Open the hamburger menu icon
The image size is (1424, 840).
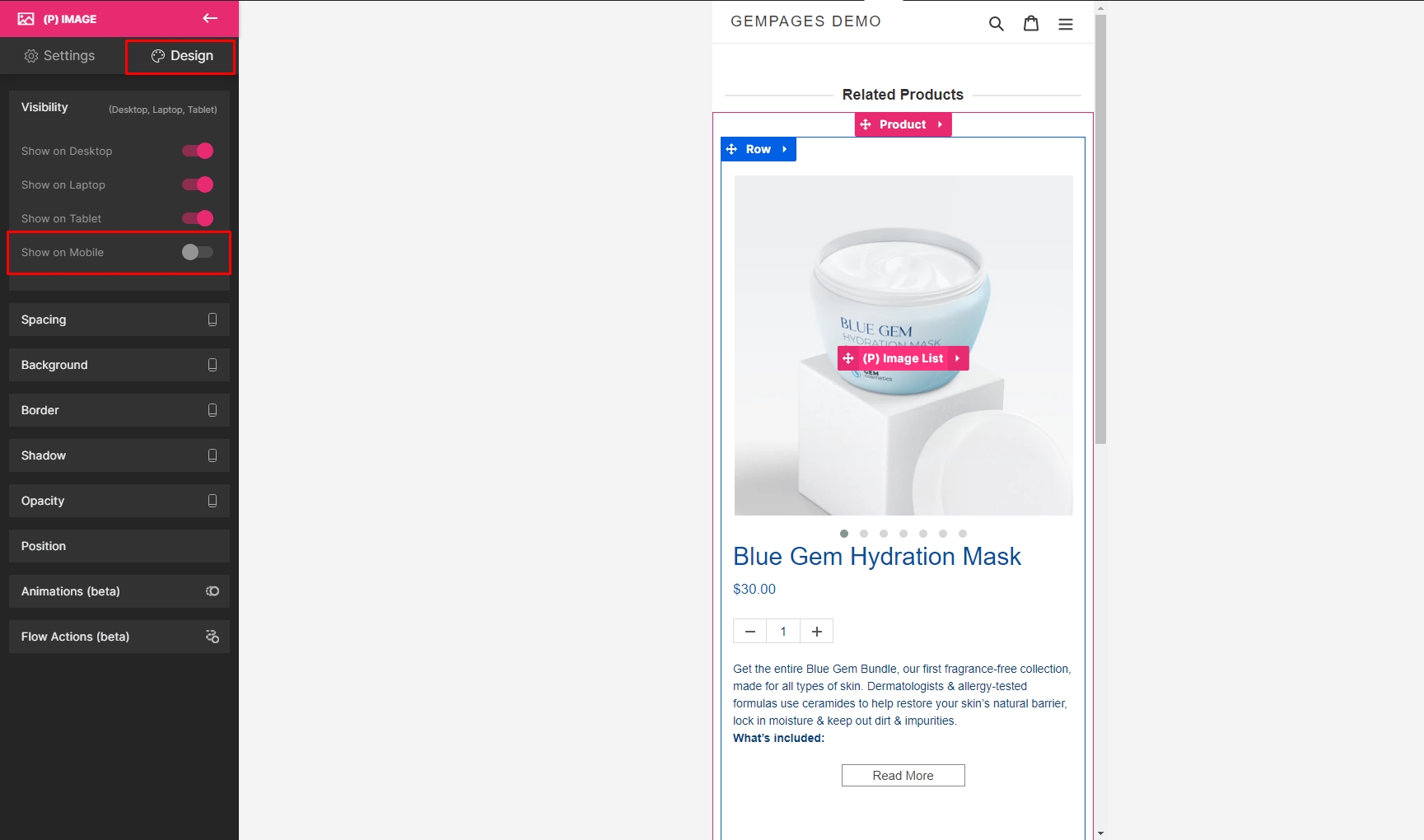point(1066,24)
